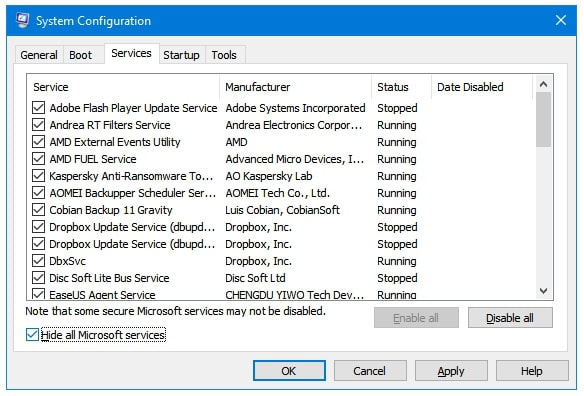Toggle Kaspersky Anti-Ransomware service checkbox
This screenshot has height=396, width=584.
click(x=38, y=176)
